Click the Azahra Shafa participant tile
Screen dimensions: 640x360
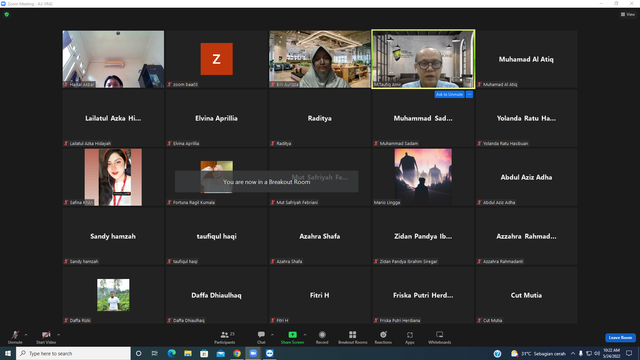(x=320, y=236)
